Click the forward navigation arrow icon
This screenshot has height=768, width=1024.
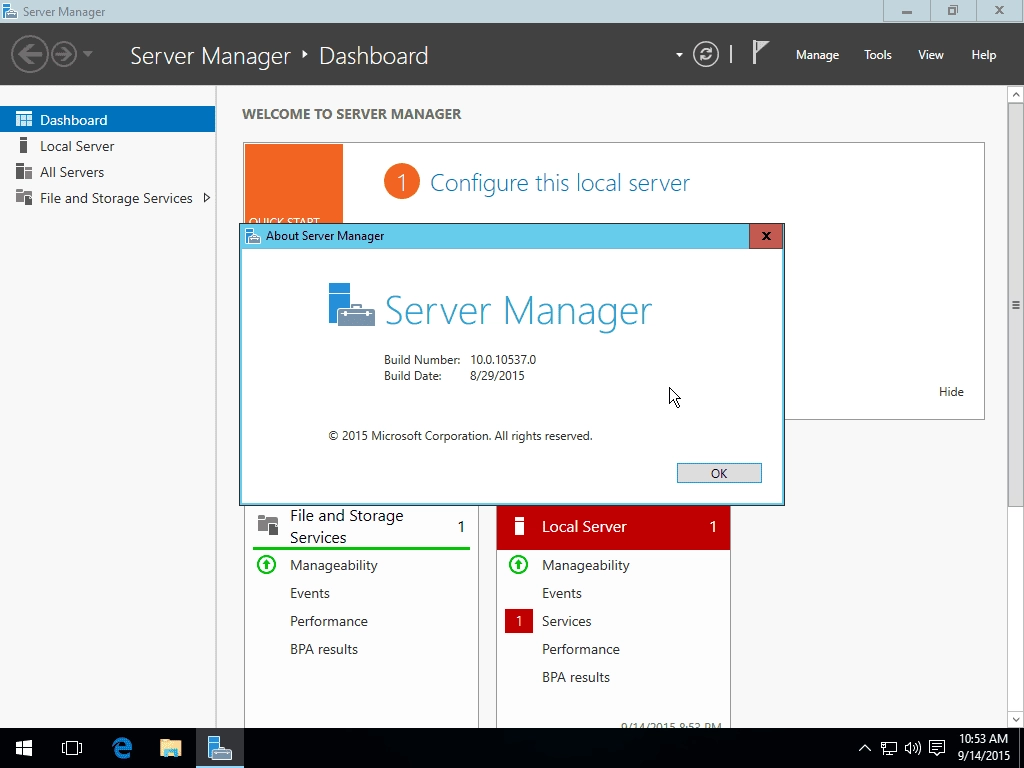pyautogui.click(x=64, y=54)
